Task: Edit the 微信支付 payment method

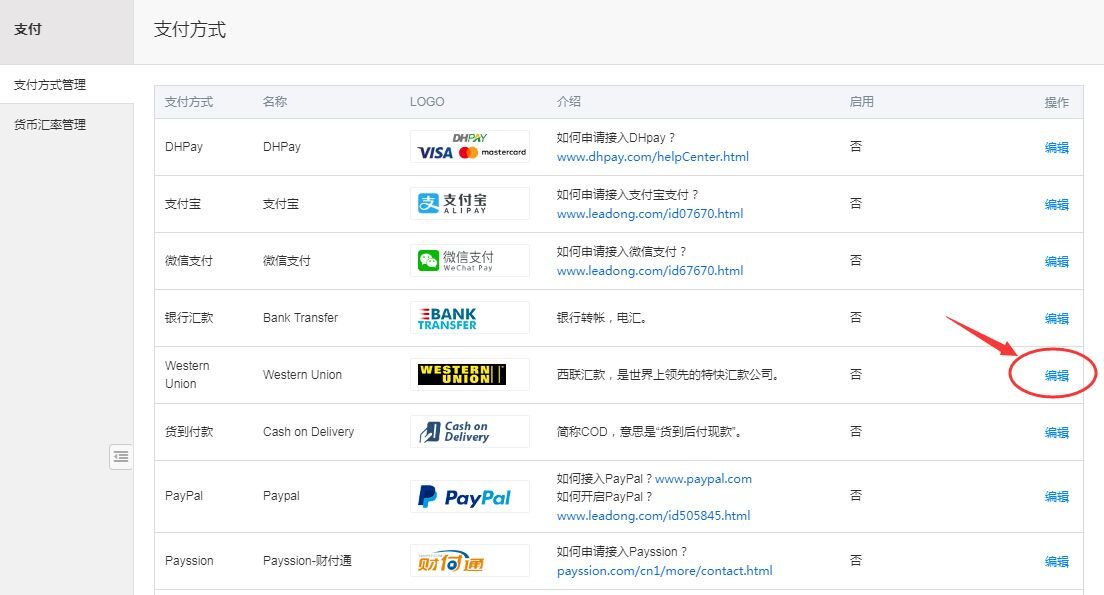Action: point(1056,262)
